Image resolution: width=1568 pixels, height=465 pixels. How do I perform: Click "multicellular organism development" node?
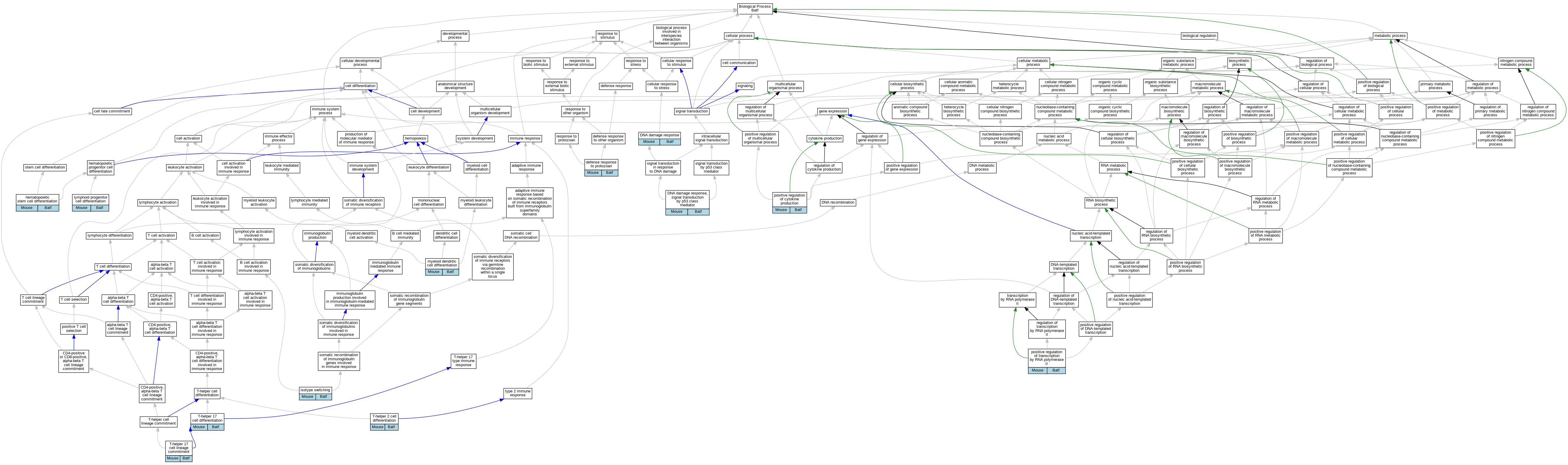tap(490, 111)
